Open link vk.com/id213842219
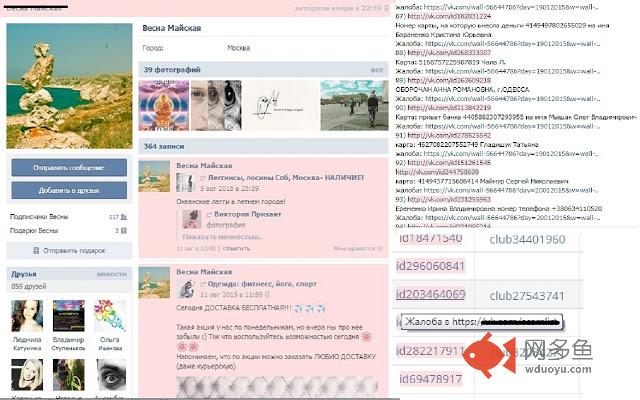640x400 pixels. point(449,108)
